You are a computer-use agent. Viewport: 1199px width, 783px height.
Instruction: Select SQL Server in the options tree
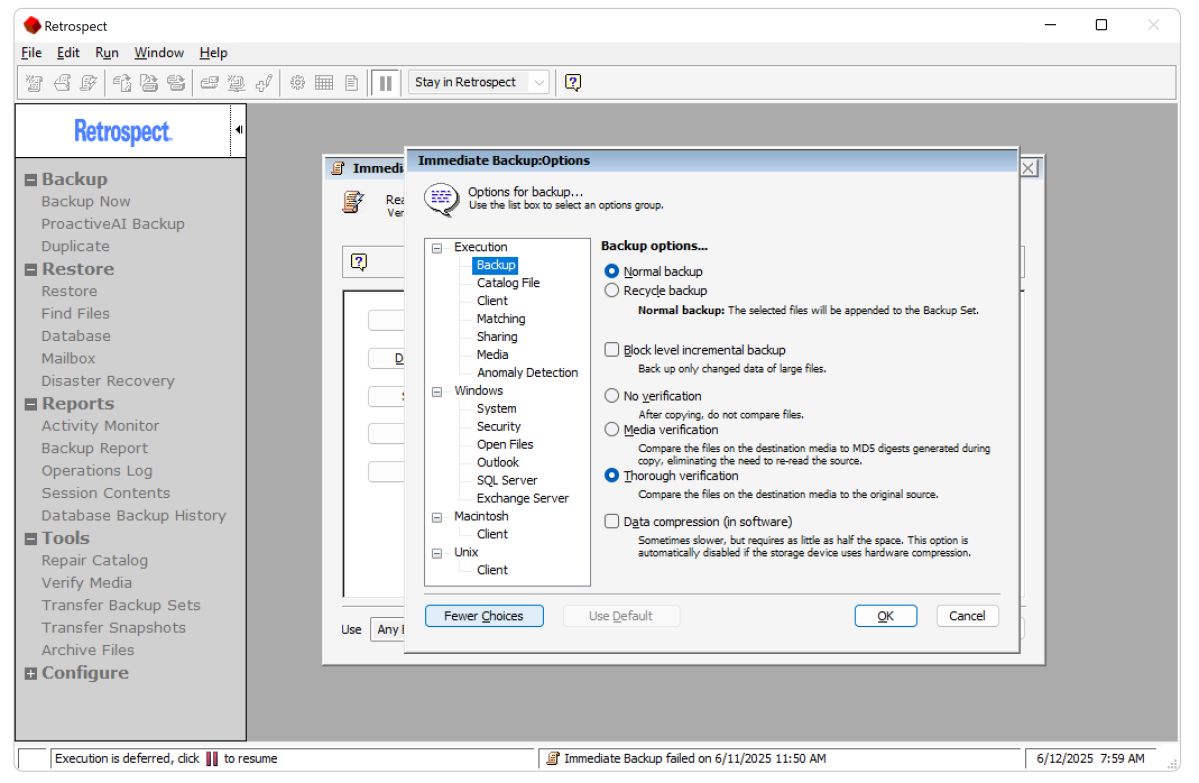[507, 481]
